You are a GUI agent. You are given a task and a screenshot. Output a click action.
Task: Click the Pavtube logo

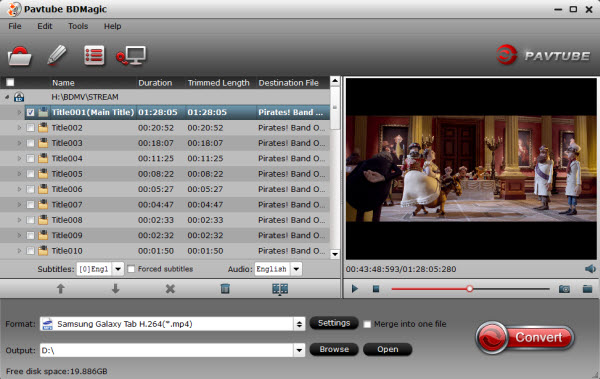tap(543, 55)
